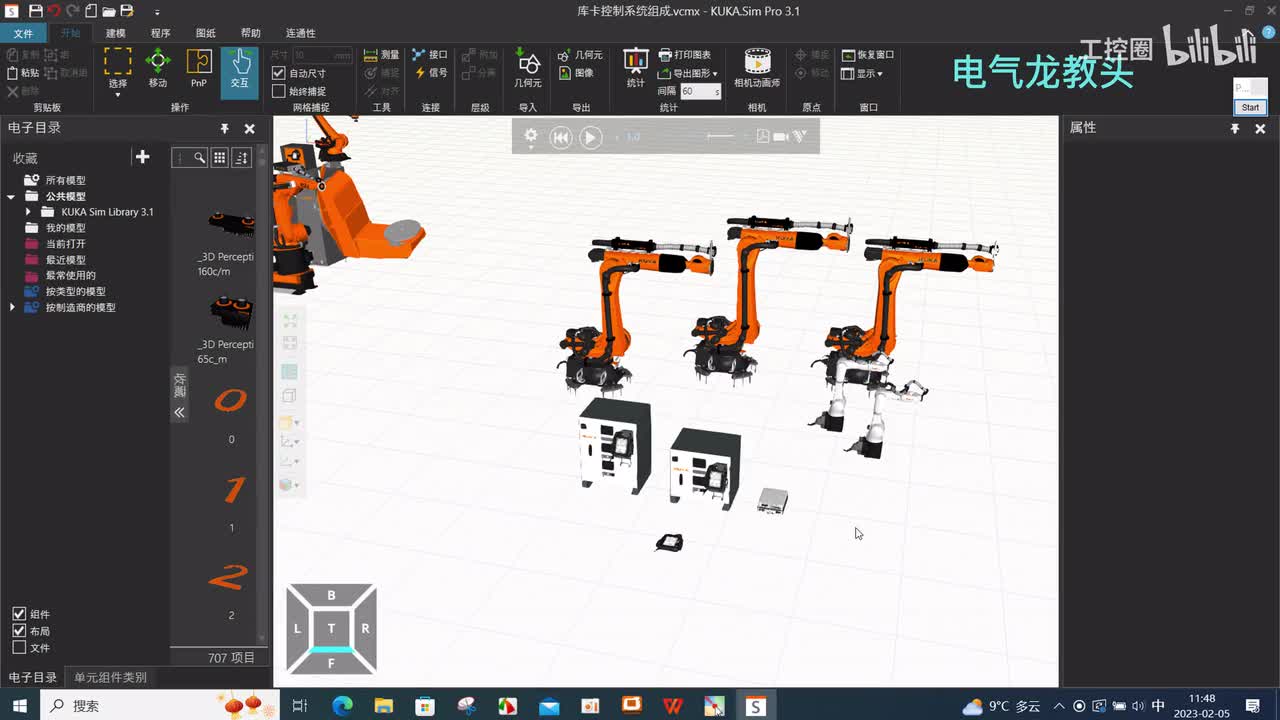Open Windows Start menu
The image size is (1280, 720).
pos(20,706)
